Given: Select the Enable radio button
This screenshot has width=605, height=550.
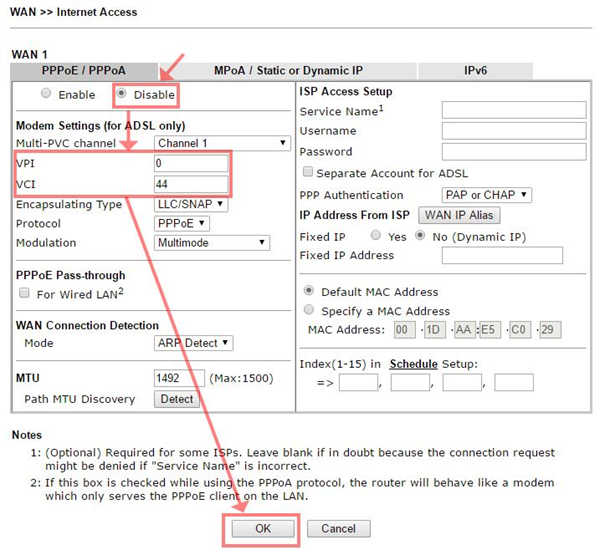Looking at the screenshot, I should coord(45,94).
